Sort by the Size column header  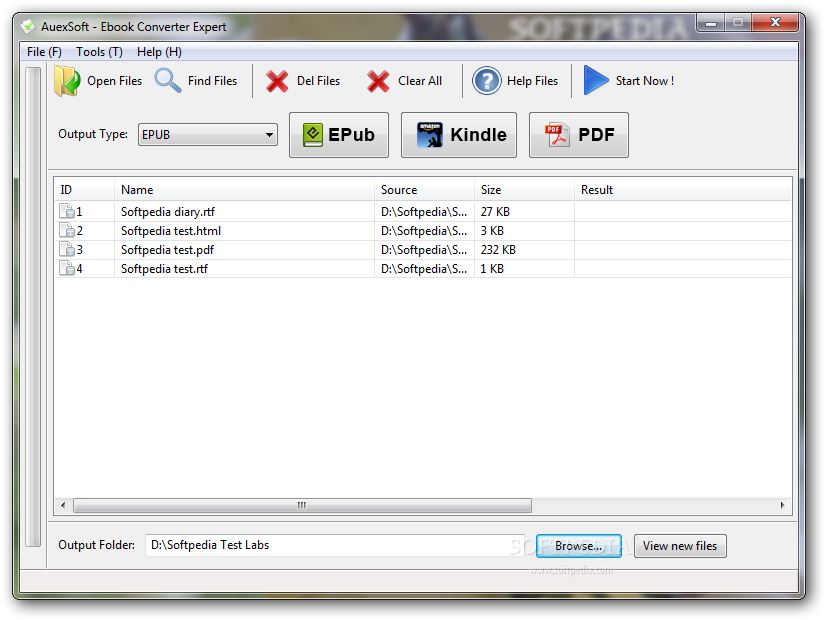pyautogui.click(x=524, y=190)
